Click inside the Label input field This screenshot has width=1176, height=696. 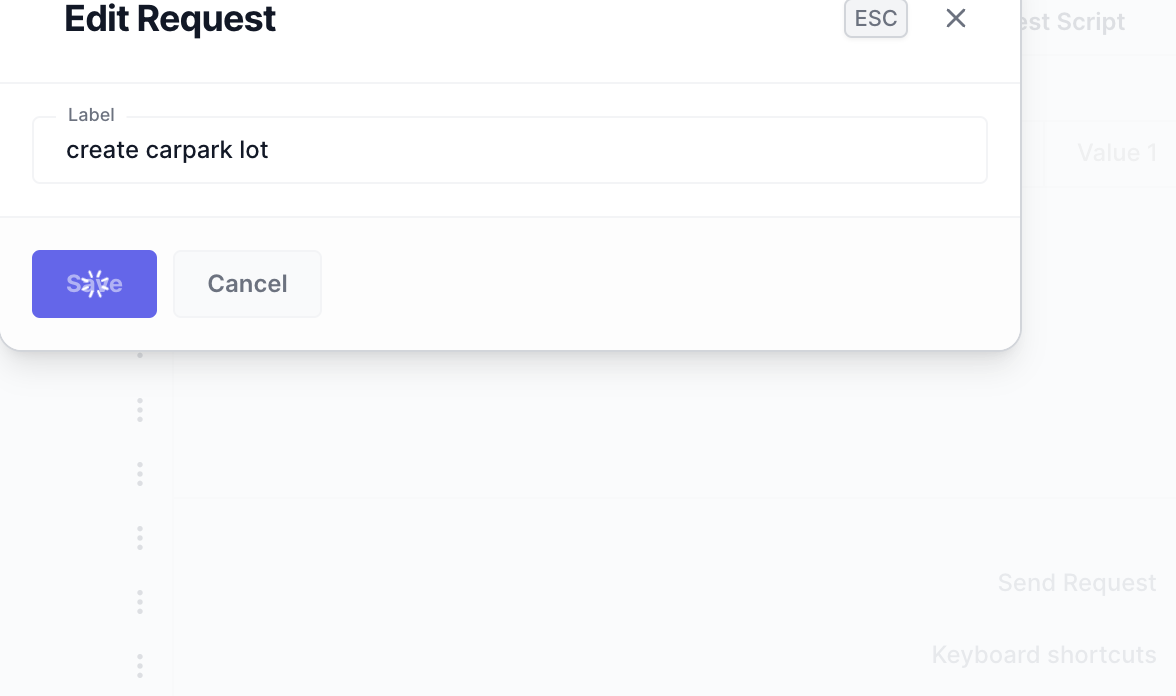click(x=509, y=150)
